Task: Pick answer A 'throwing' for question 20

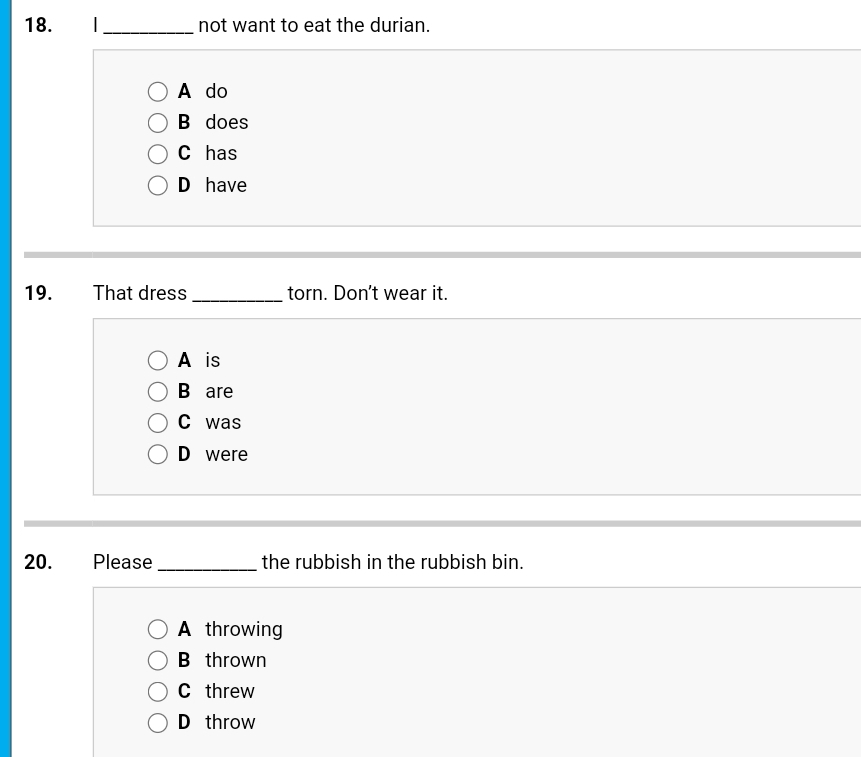Action: tap(157, 629)
